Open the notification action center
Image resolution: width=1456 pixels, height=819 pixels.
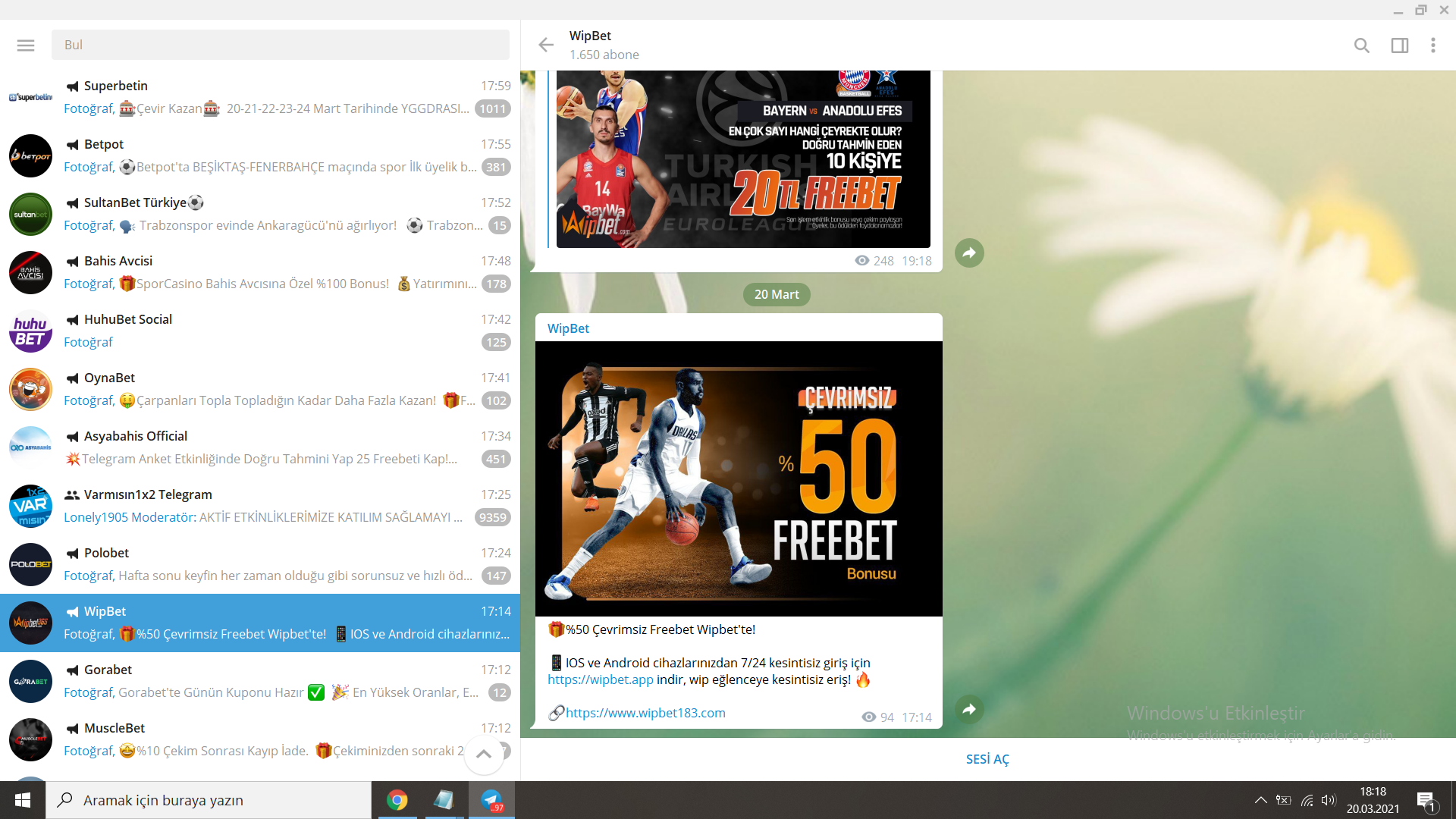click(1426, 801)
